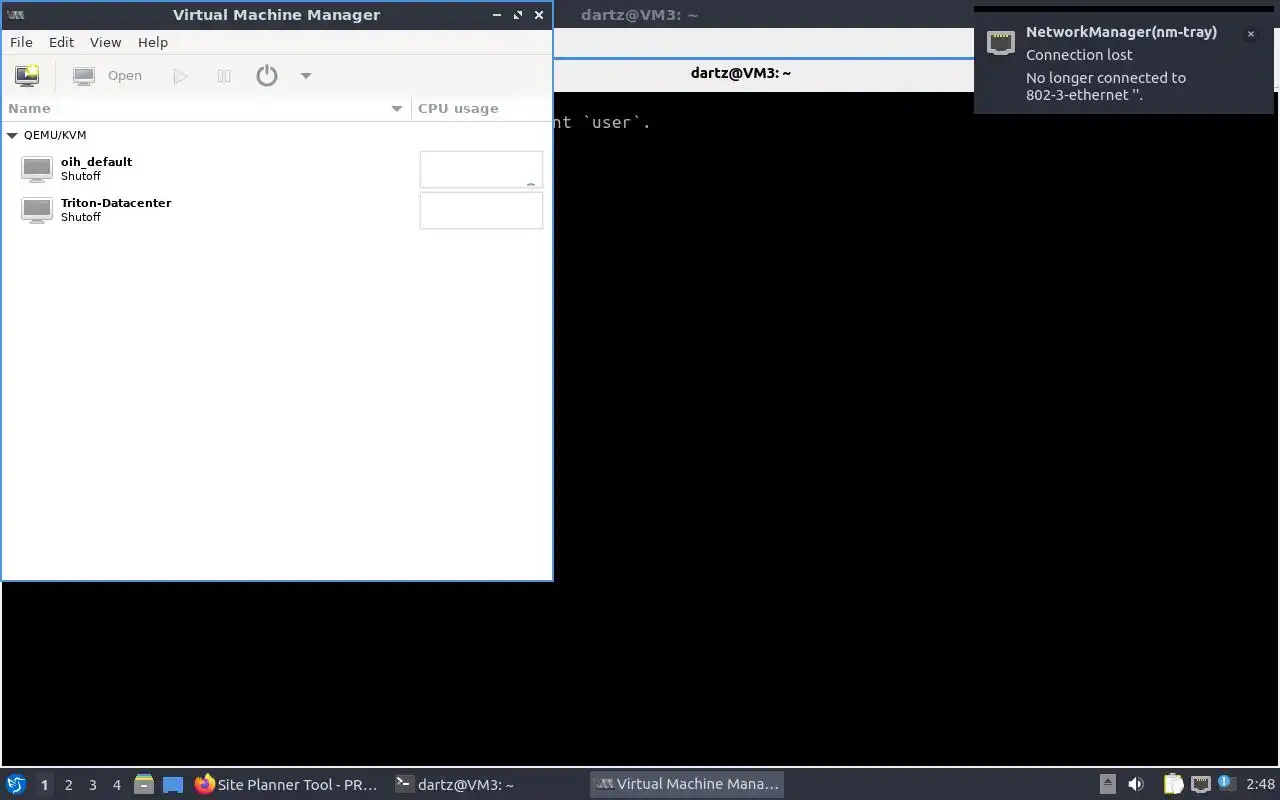Minimize the Virtual Machine Manager window
The width and height of the screenshot is (1280, 800).
coord(497,15)
